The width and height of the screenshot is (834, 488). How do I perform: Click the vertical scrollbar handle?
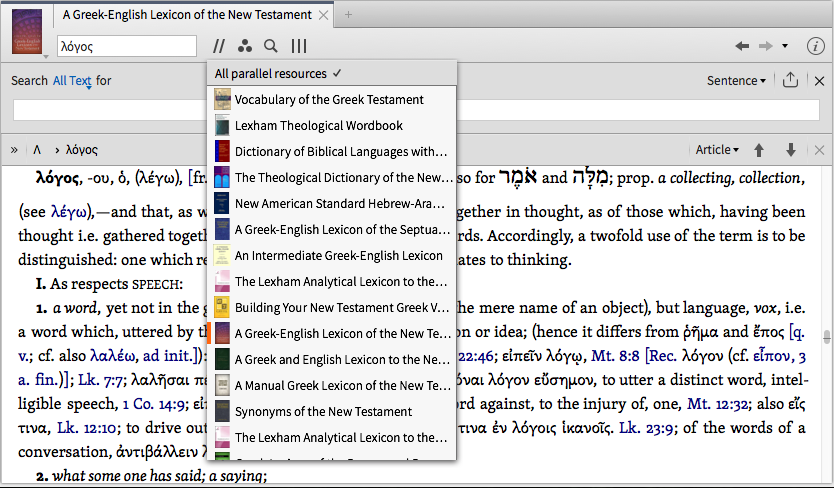[x=827, y=336]
